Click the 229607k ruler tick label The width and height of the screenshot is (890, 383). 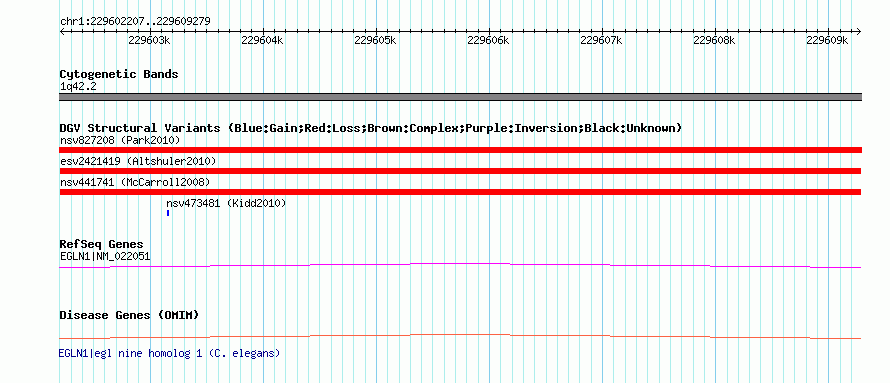(x=602, y=40)
